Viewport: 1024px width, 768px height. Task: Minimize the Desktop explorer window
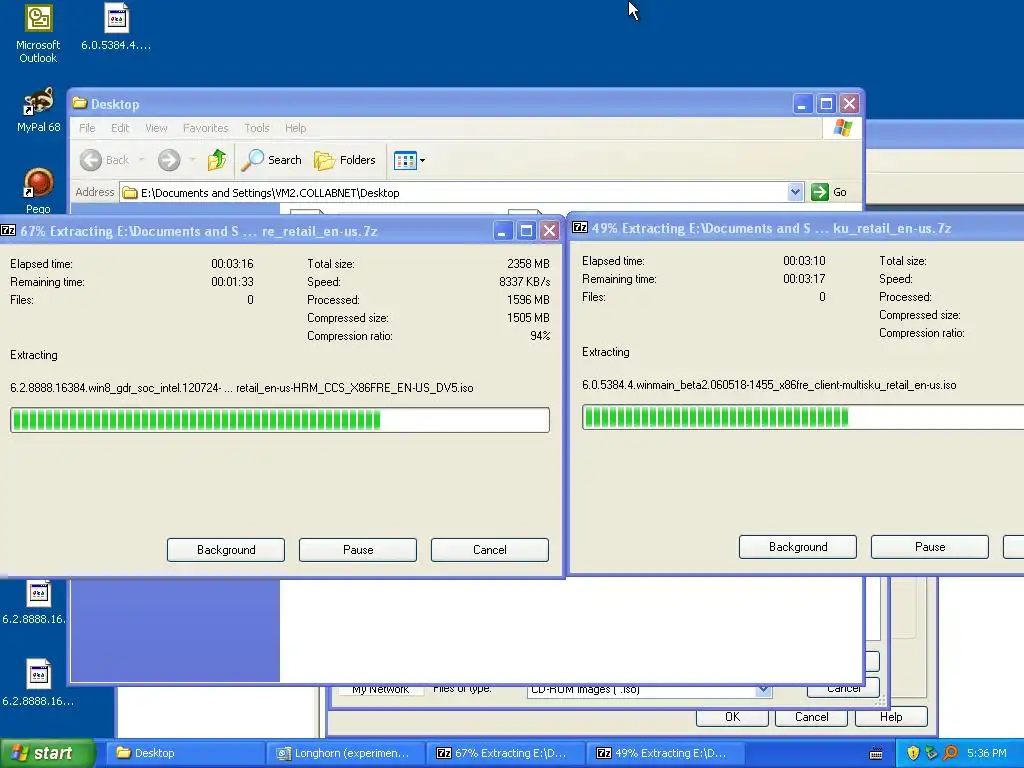click(803, 103)
